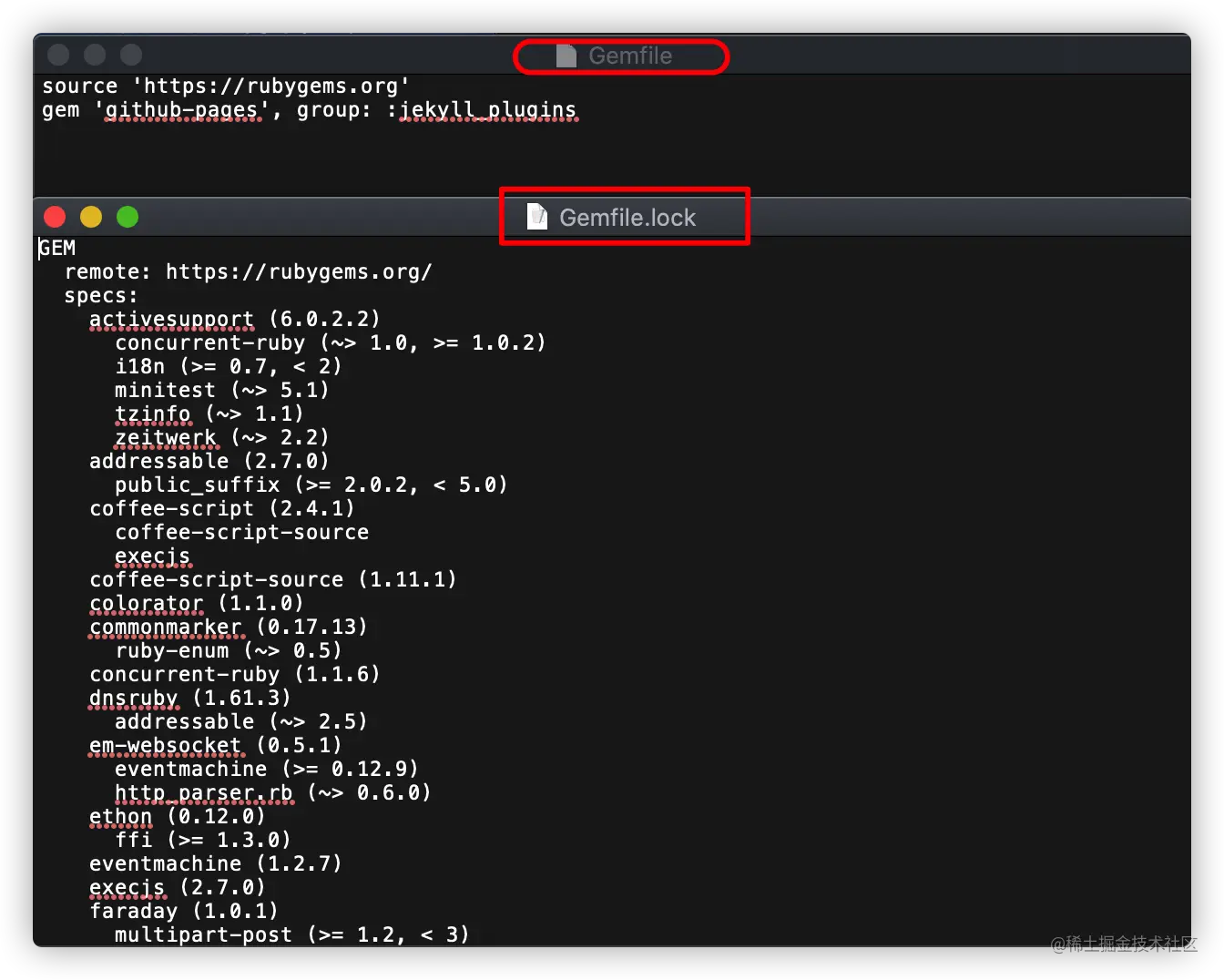Select the Gemfile.lock title in the title bar
The image size is (1224, 980).
click(x=628, y=217)
